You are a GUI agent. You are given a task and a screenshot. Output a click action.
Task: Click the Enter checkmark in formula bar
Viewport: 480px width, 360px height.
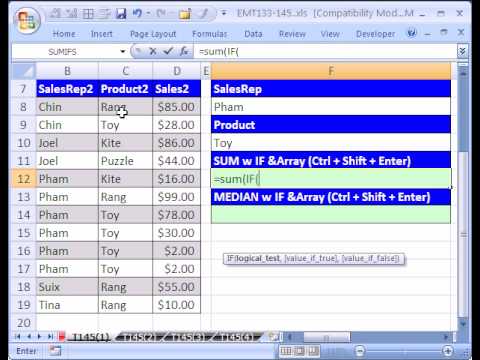click(168, 51)
